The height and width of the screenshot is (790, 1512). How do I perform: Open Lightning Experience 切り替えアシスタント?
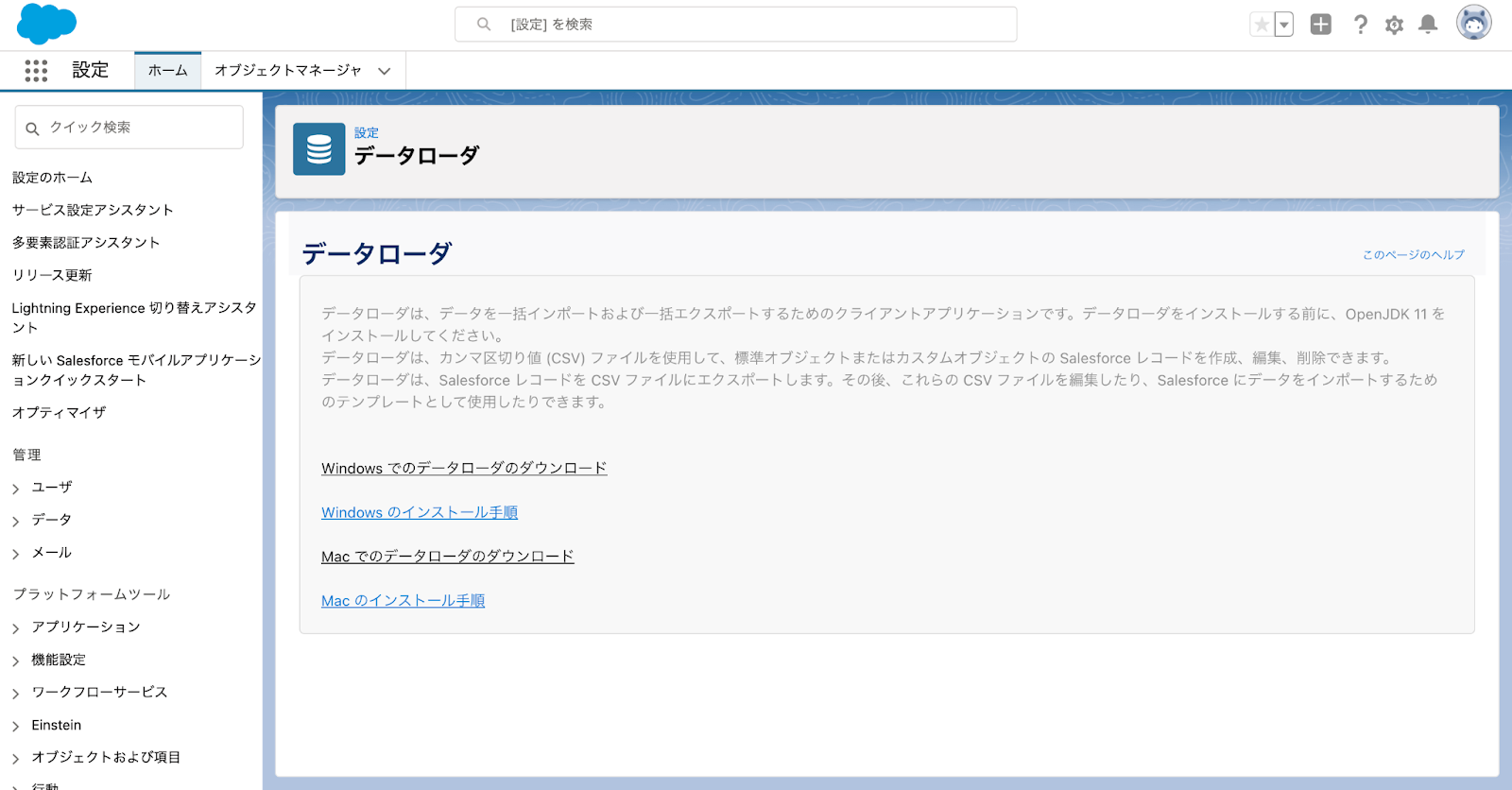tap(134, 318)
